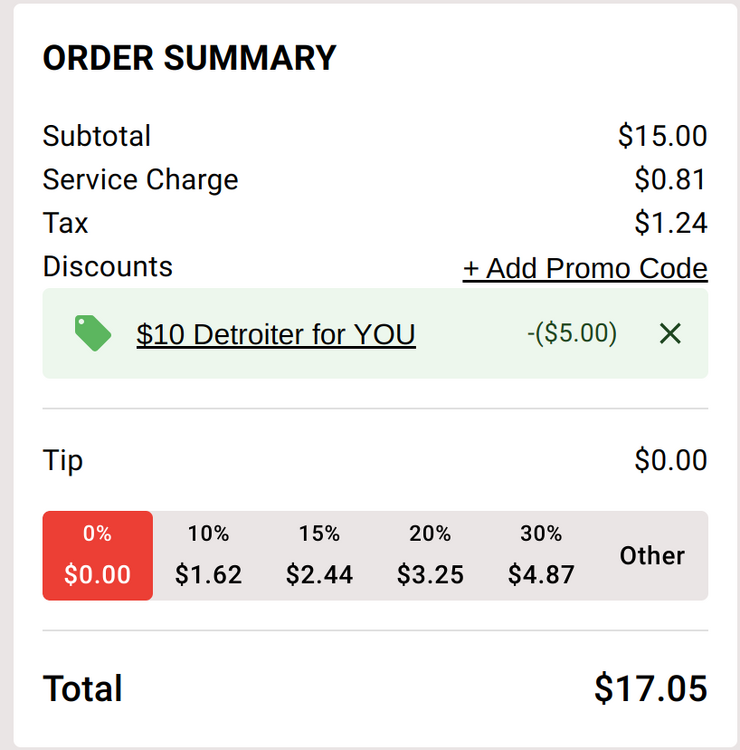740x750 pixels.
Task: Click the Tip row label
Action: (63, 461)
